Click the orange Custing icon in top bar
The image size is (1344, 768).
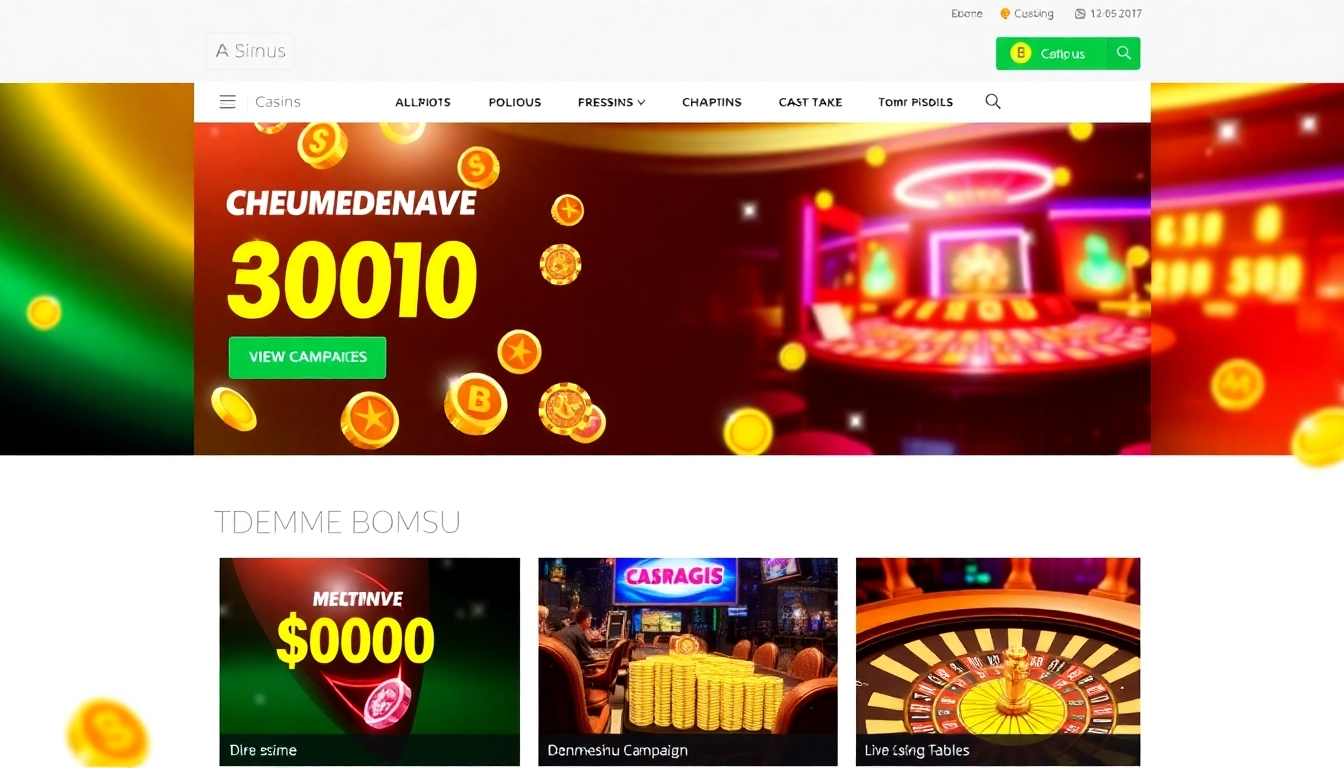coord(1005,14)
